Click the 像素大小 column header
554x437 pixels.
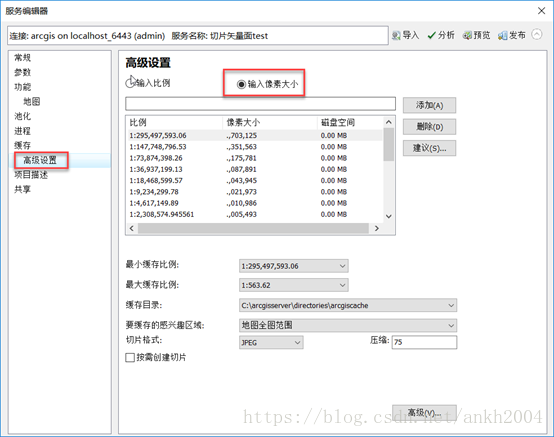click(270, 123)
